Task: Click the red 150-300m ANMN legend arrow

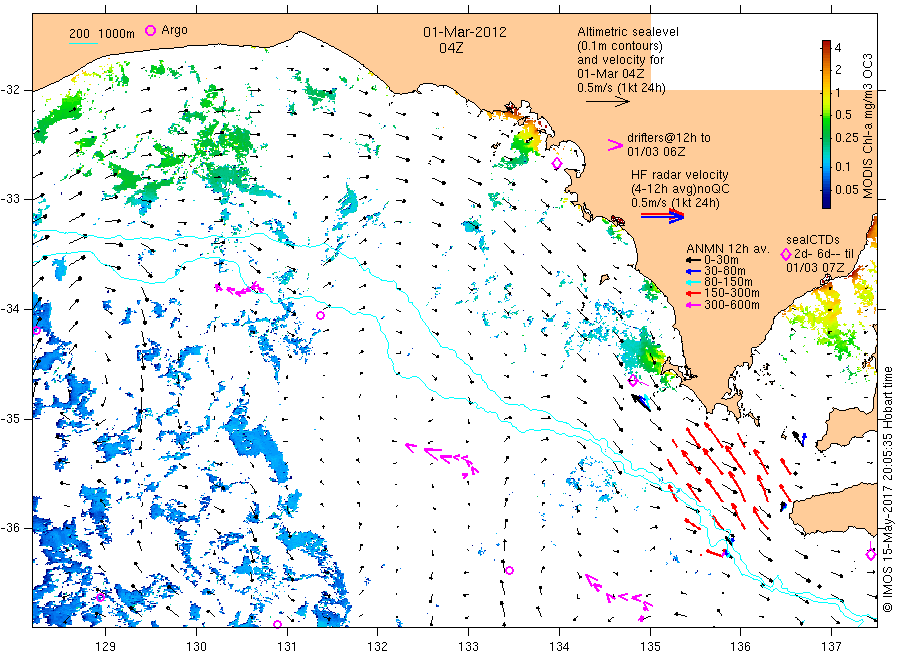Action: coord(693,293)
